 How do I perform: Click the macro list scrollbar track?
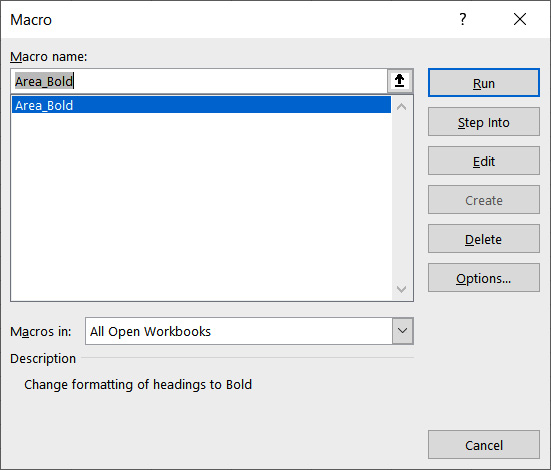click(x=401, y=198)
